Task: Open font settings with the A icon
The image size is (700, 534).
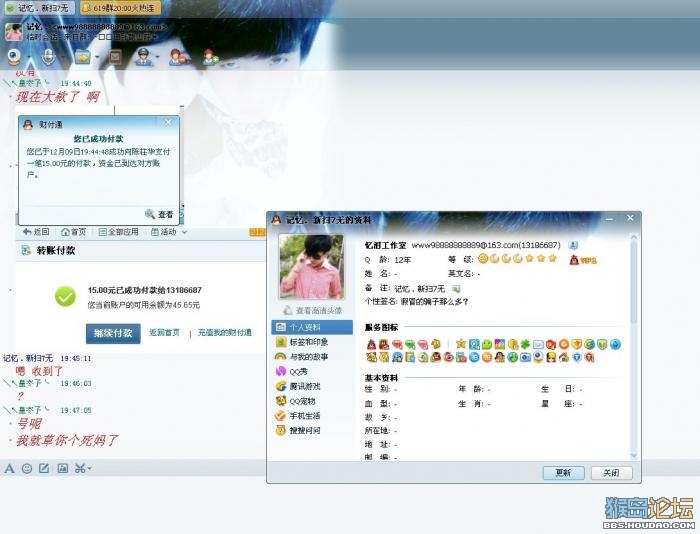Action: coord(9,468)
